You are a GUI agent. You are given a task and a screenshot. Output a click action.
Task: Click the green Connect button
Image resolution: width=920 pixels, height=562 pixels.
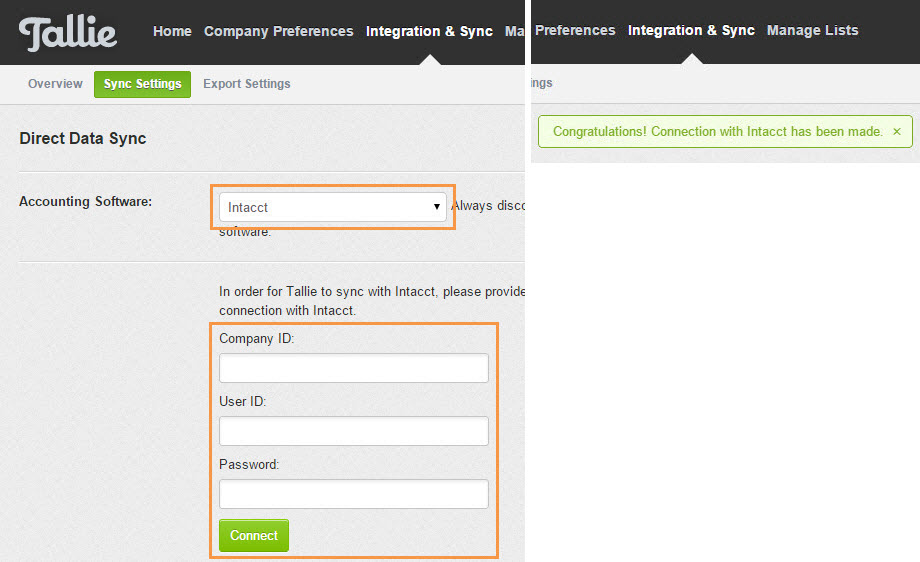(254, 535)
